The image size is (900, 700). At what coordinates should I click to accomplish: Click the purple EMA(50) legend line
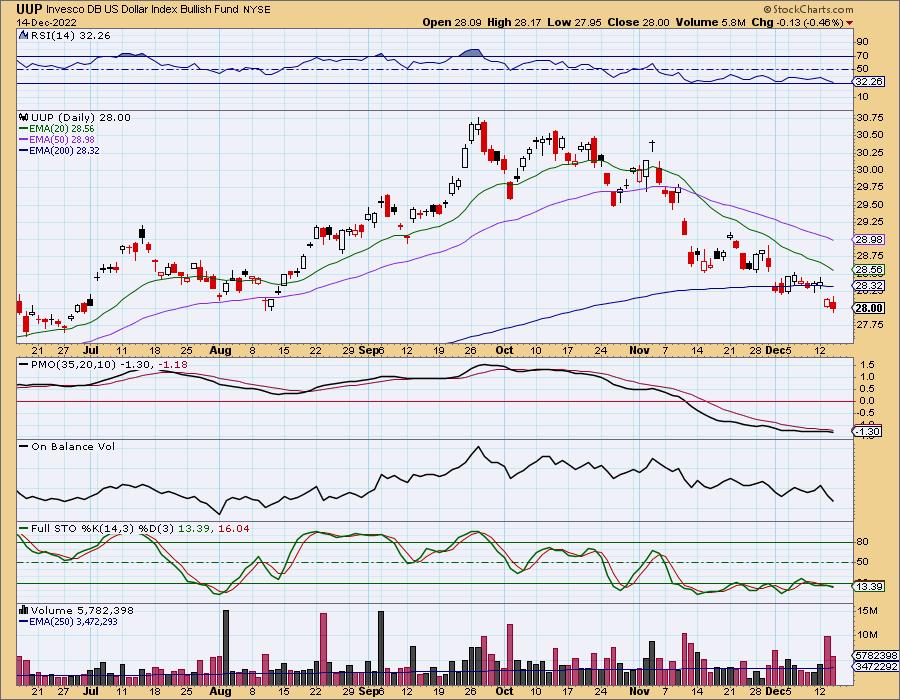pos(24,139)
